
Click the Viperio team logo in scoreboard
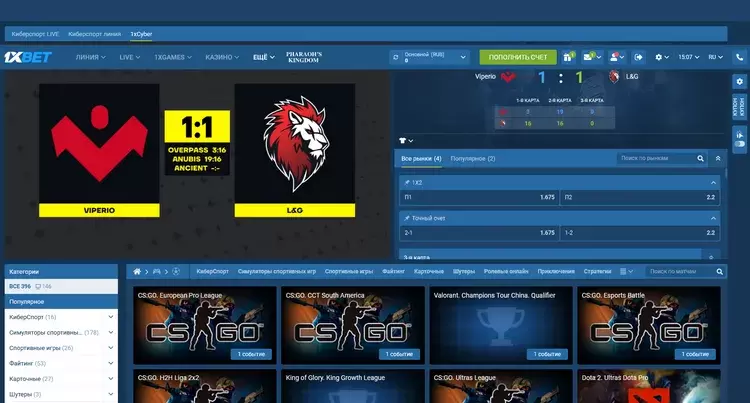(x=508, y=76)
